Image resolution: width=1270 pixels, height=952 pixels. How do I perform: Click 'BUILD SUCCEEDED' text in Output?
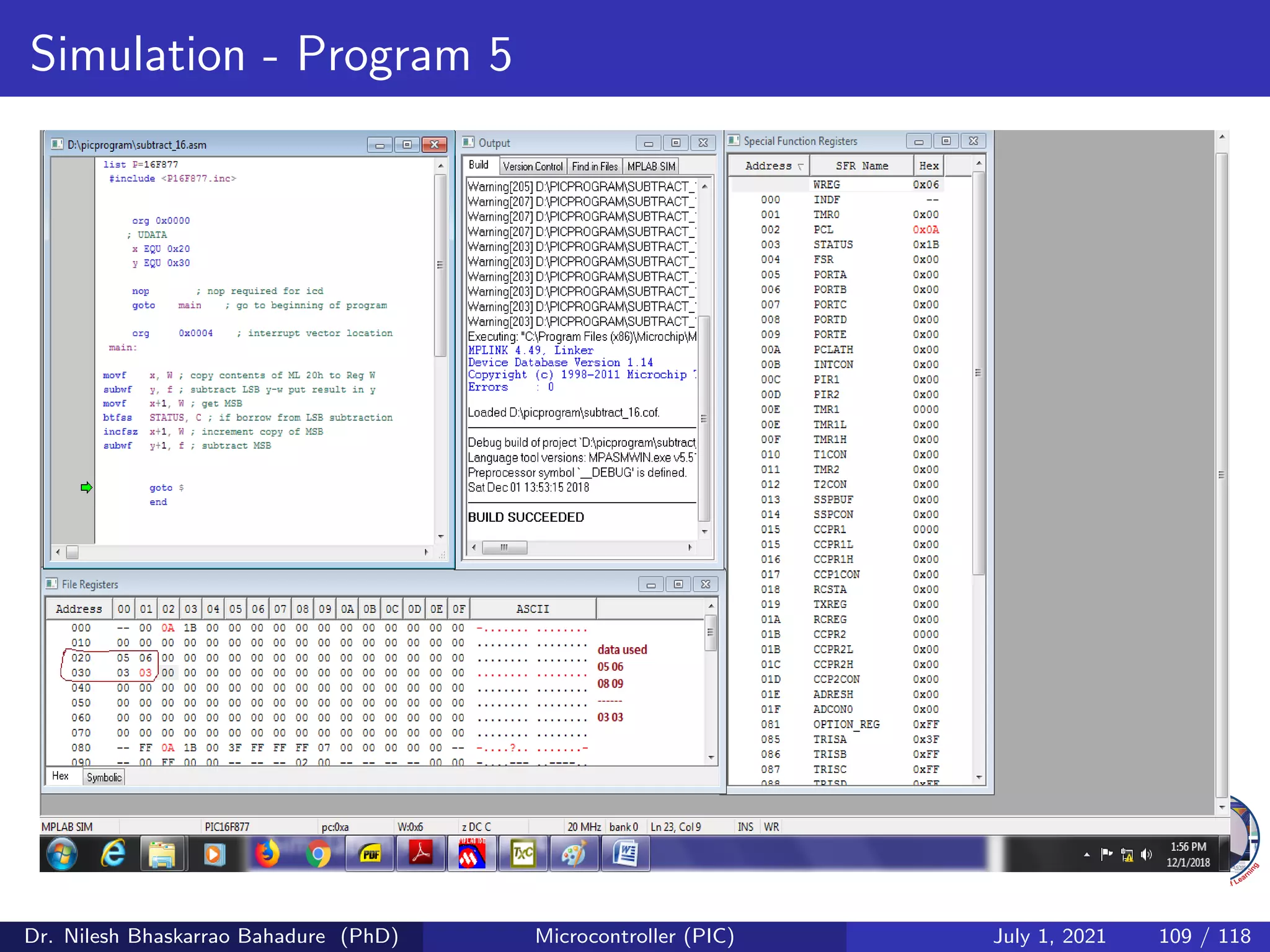526,517
